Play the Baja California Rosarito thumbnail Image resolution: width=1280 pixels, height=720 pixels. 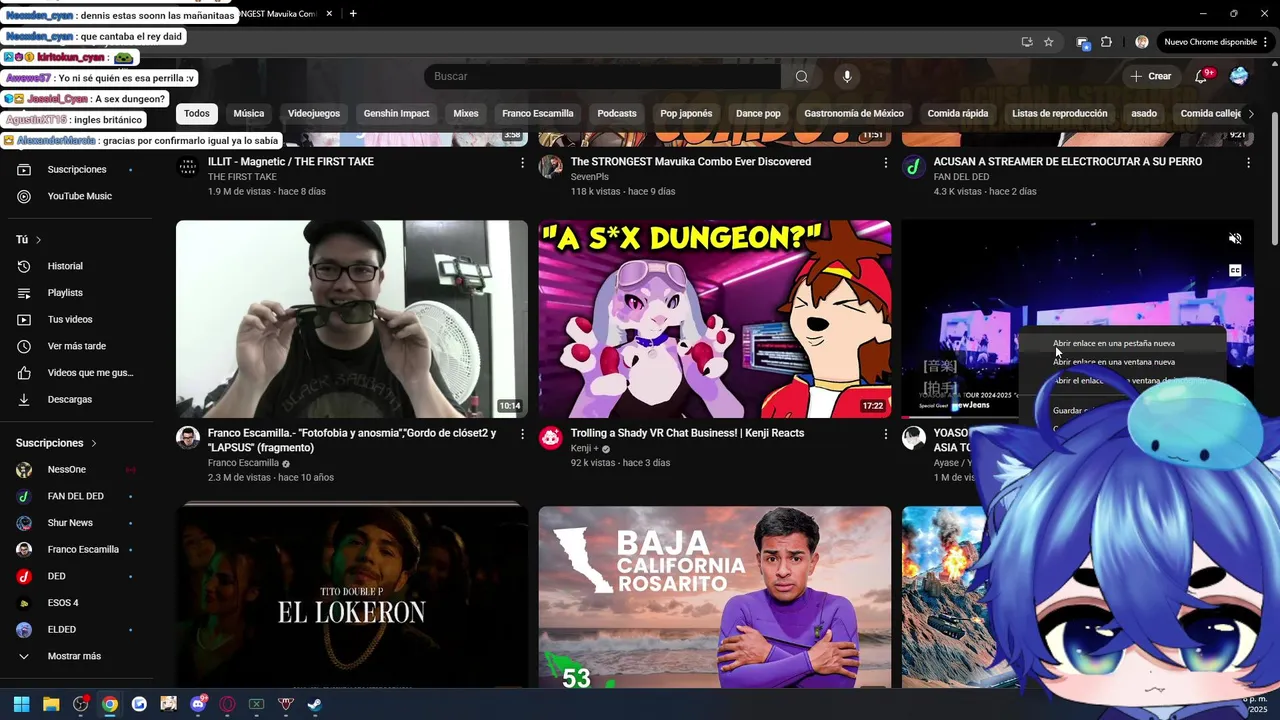[715, 596]
